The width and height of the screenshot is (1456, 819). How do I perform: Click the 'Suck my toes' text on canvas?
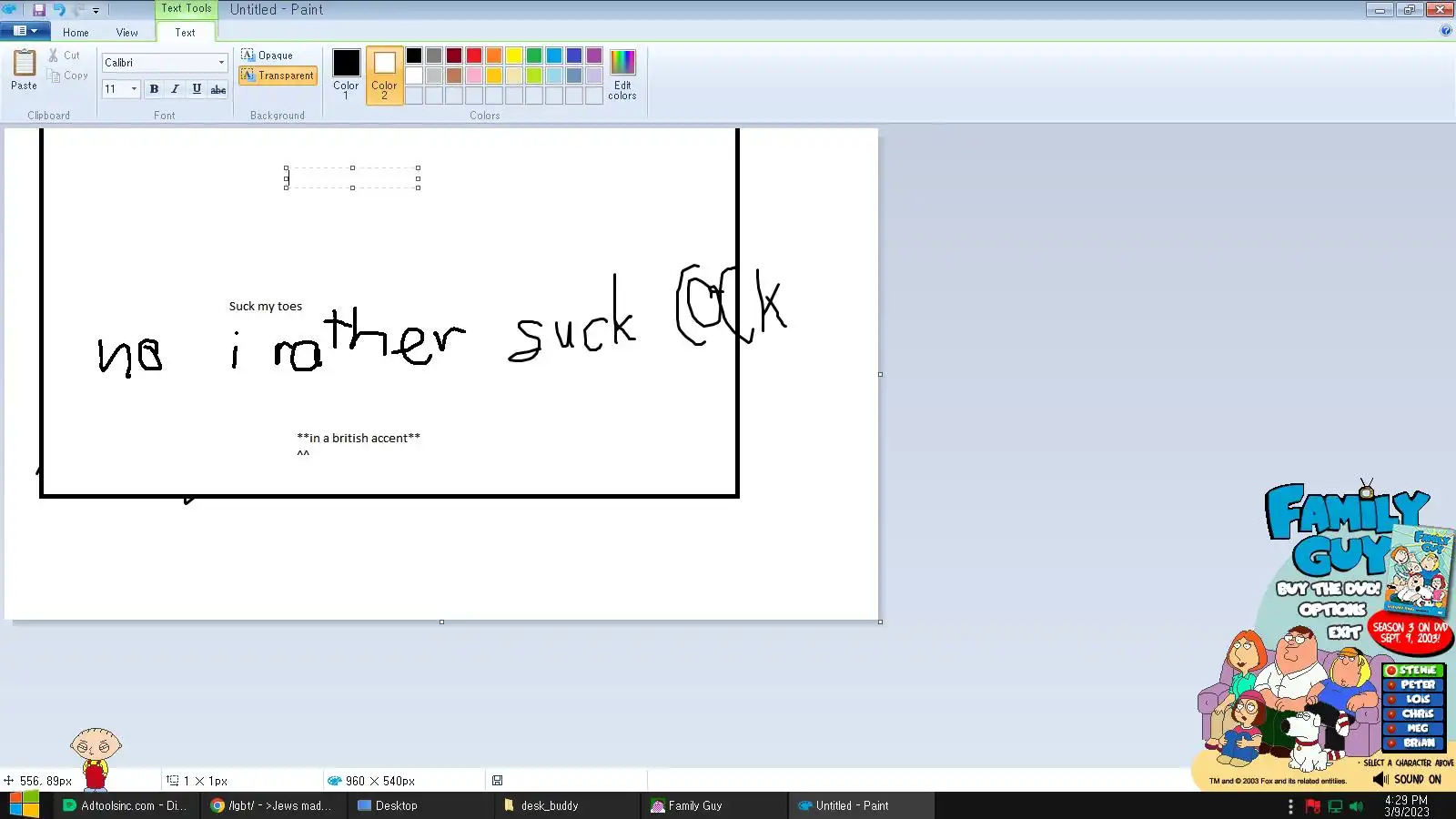(x=266, y=307)
